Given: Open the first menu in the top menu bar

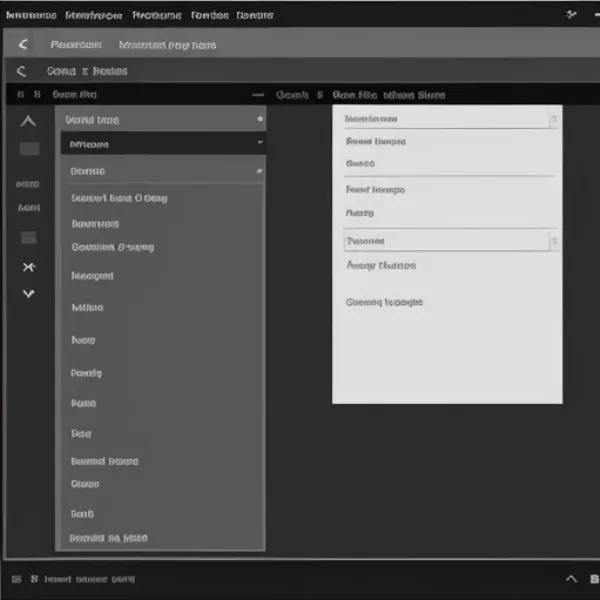Looking at the screenshot, I should point(30,16).
